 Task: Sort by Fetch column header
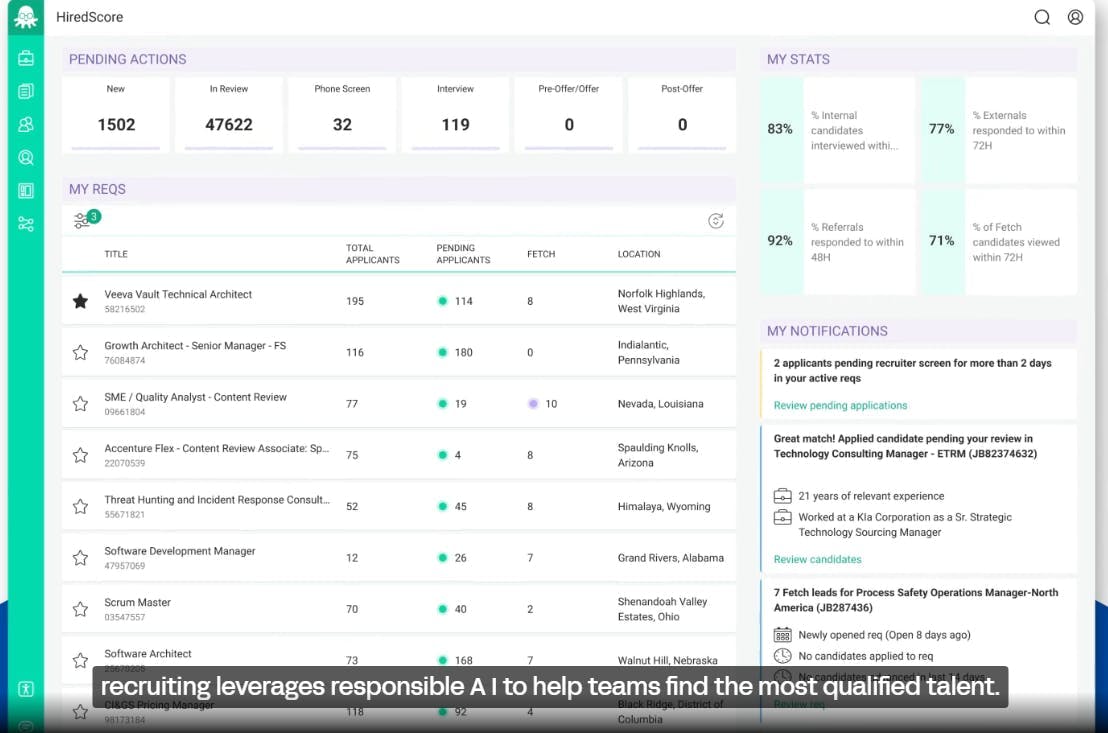(x=541, y=254)
